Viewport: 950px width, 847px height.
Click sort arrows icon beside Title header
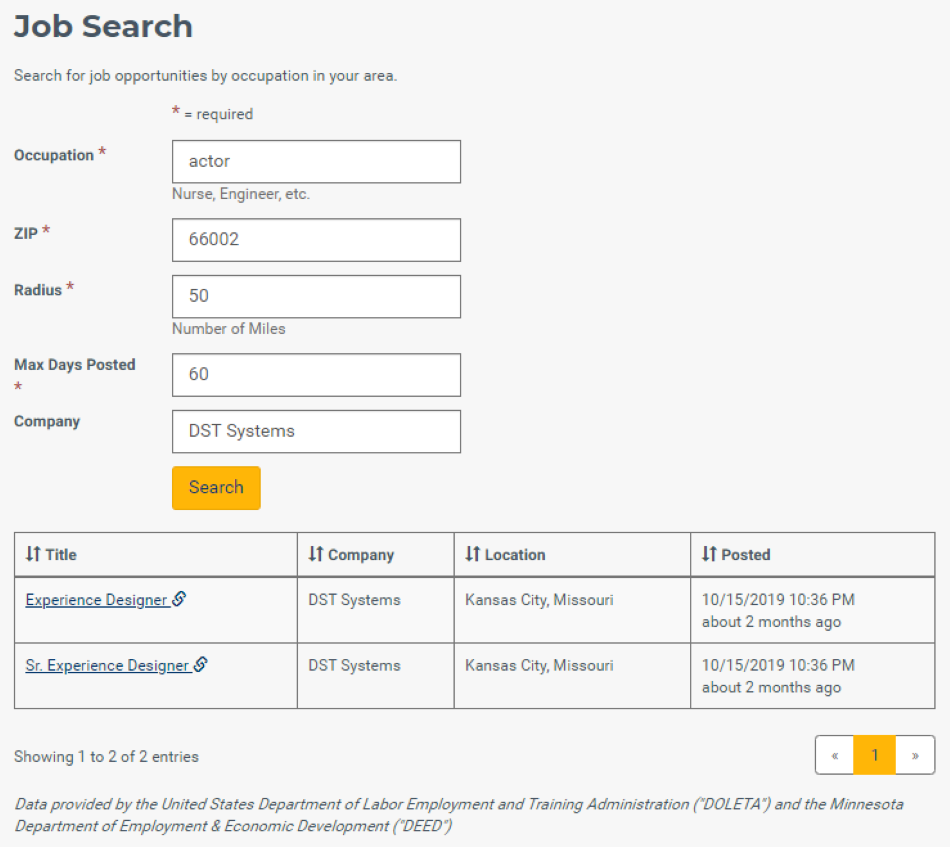[33, 554]
